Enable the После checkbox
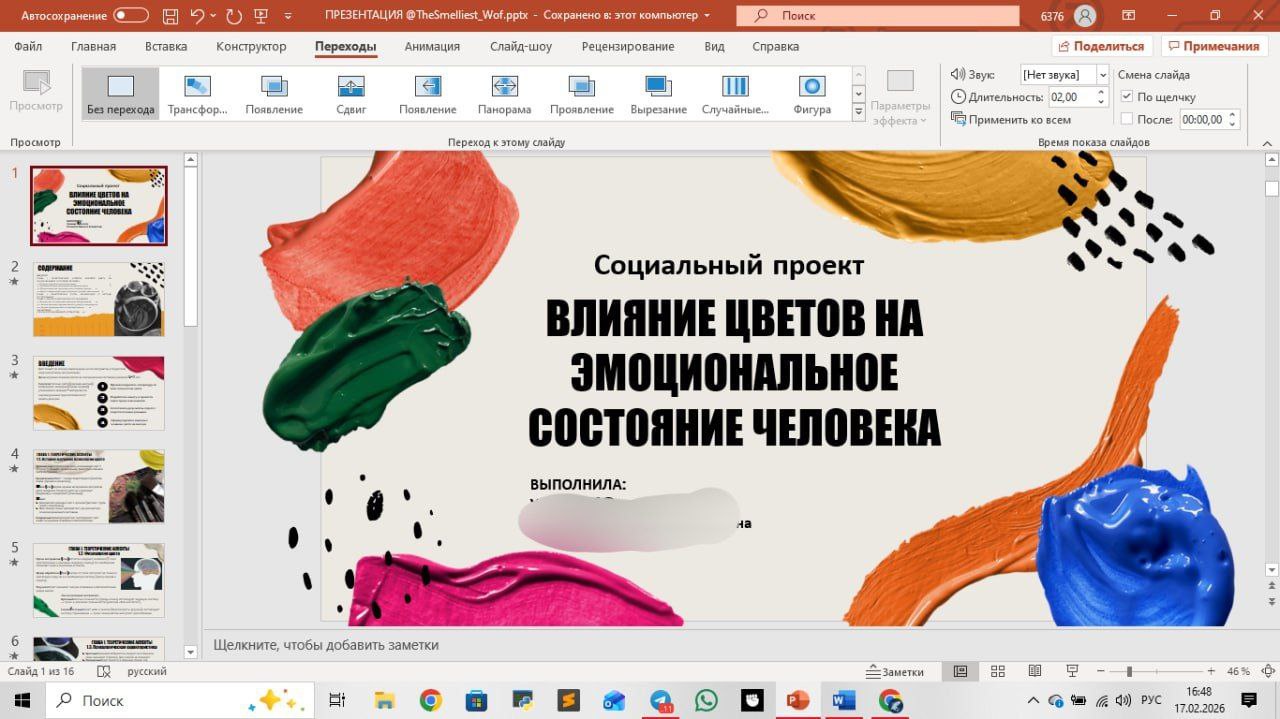The width and height of the screenshot is (1280, 719). point(1127,119)
